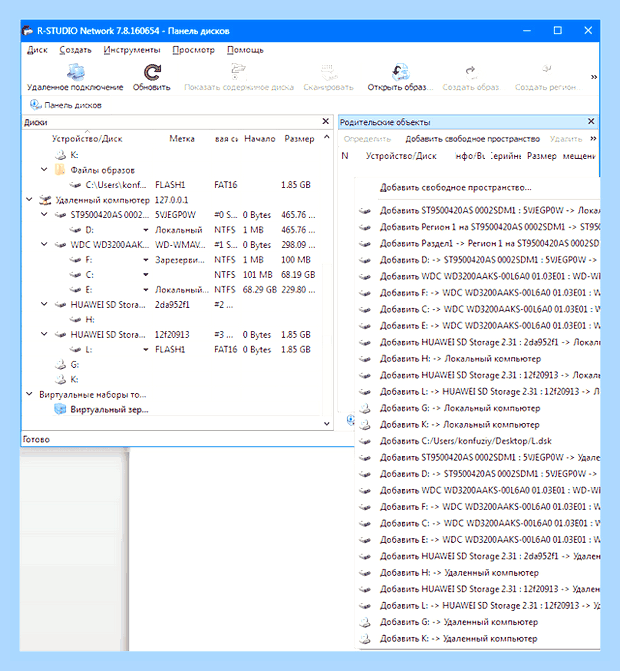Click Добавить свободное пространство toolbar button
620x671 pixels.
tap(472, 139)
